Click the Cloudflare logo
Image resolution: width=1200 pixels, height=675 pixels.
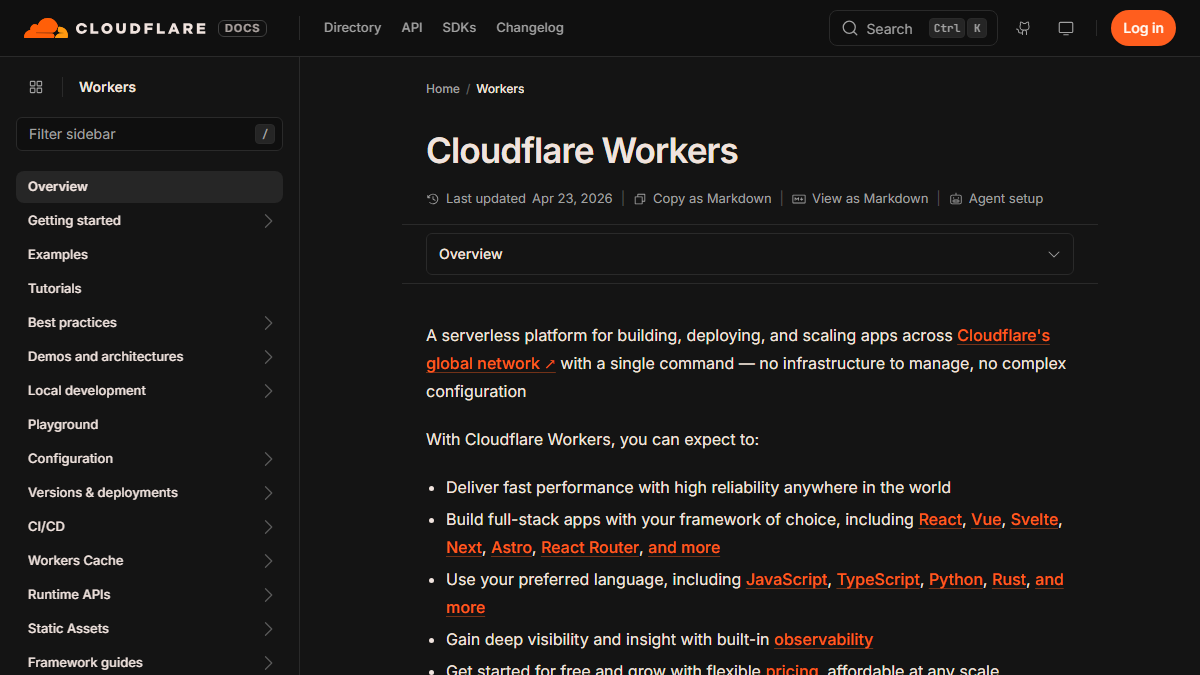pos(115,28)
